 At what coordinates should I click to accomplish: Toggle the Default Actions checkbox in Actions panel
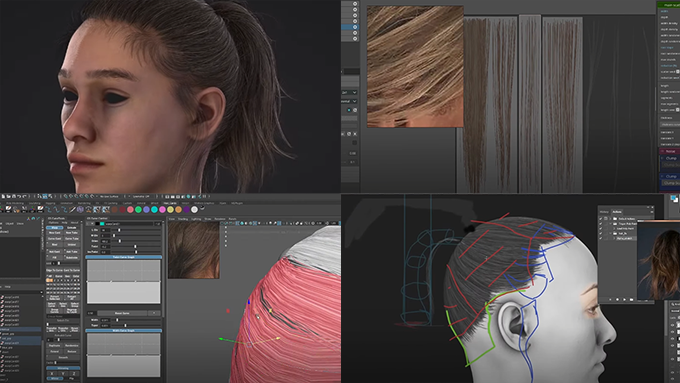pos(601,219)
